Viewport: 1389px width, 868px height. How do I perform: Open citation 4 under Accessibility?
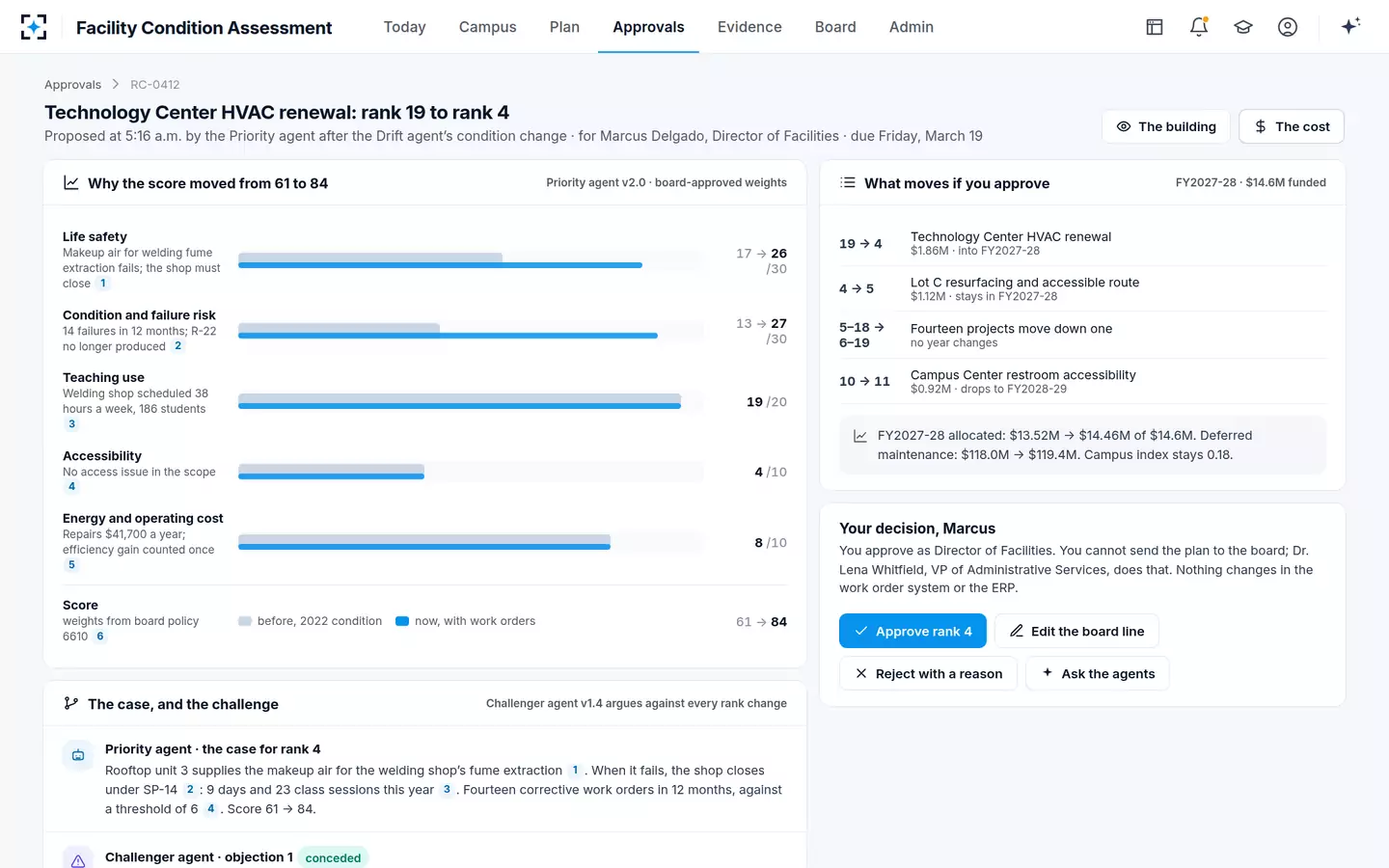click(71, 487)
